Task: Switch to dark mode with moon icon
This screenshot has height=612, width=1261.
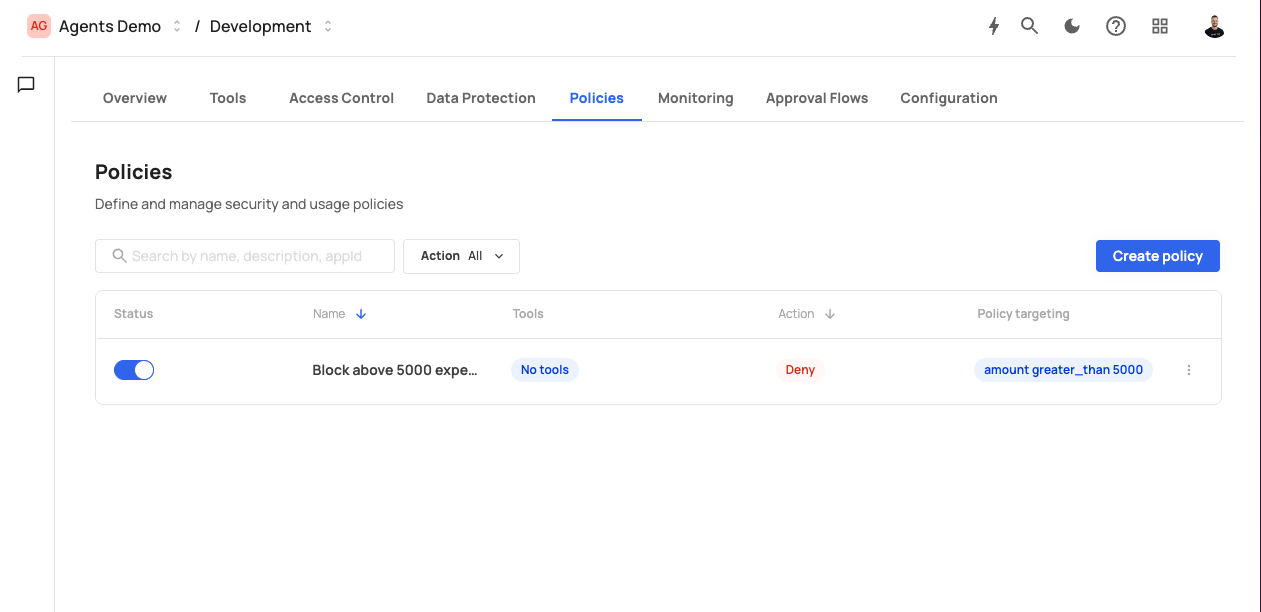Action: [x=1072, y=27]
